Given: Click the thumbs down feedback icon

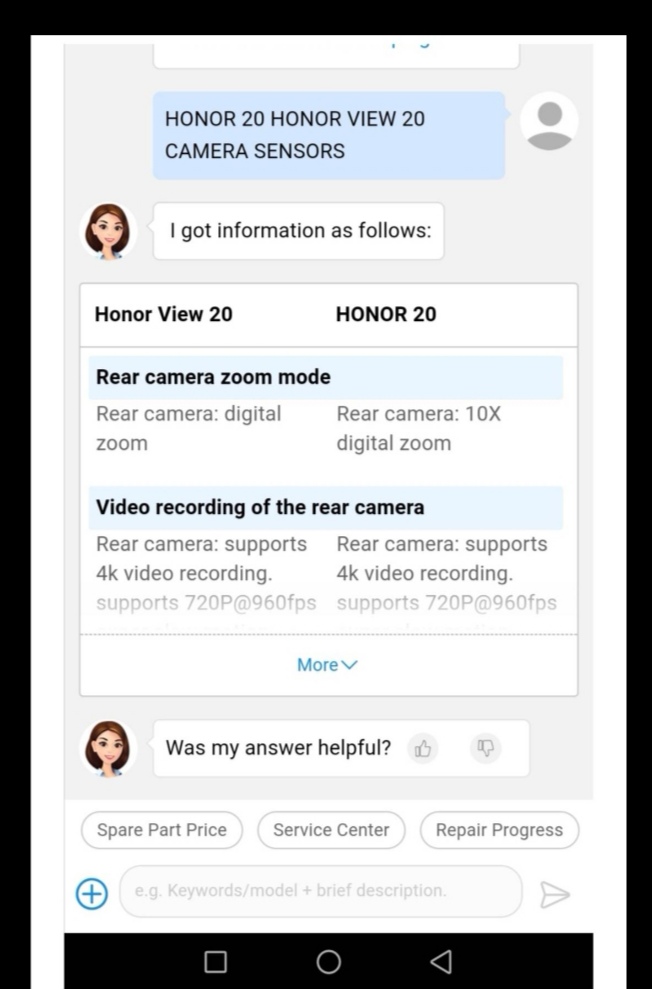Looking at the screenshot, I should (x=486, y=748).
